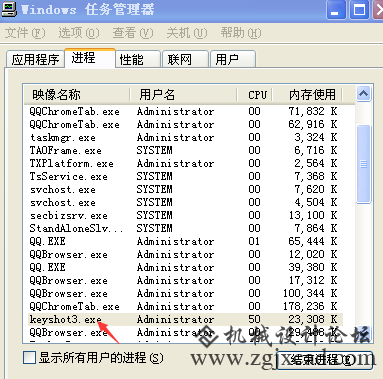Go to the 用户 tab
Screen dimensions: 383x379
(233, 60)
